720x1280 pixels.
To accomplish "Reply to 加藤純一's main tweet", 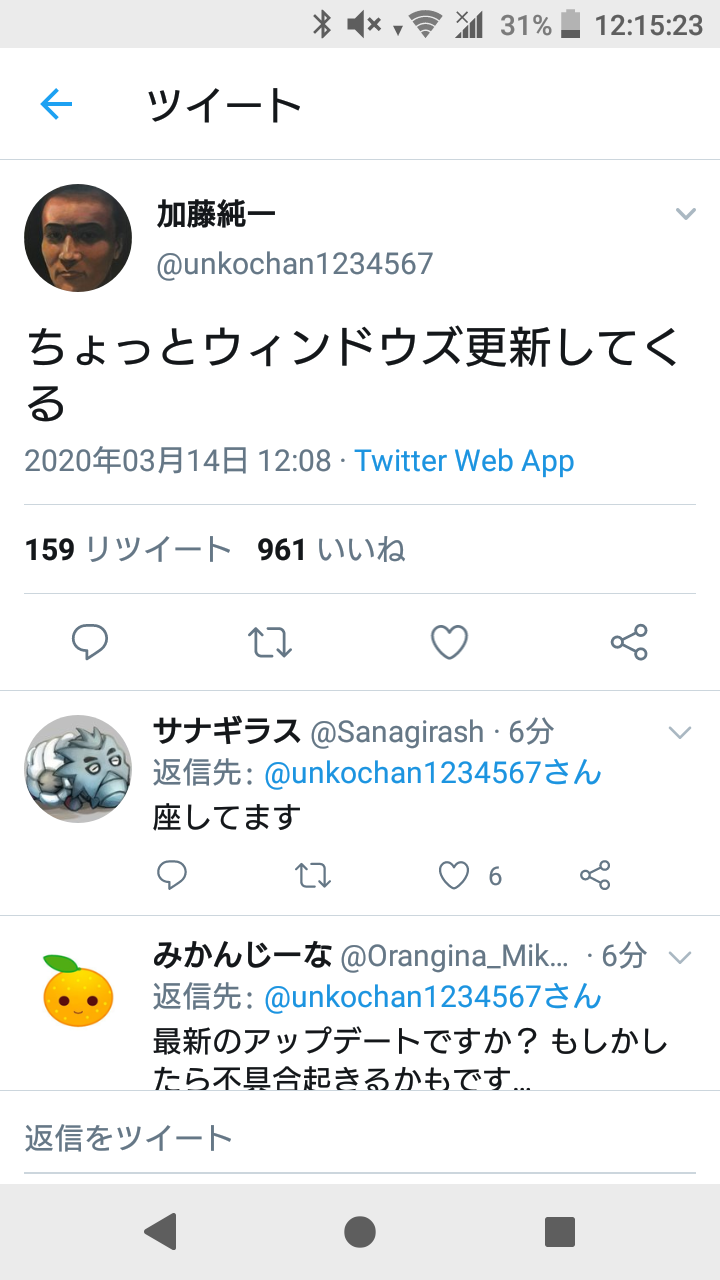I will pos(90,642).
